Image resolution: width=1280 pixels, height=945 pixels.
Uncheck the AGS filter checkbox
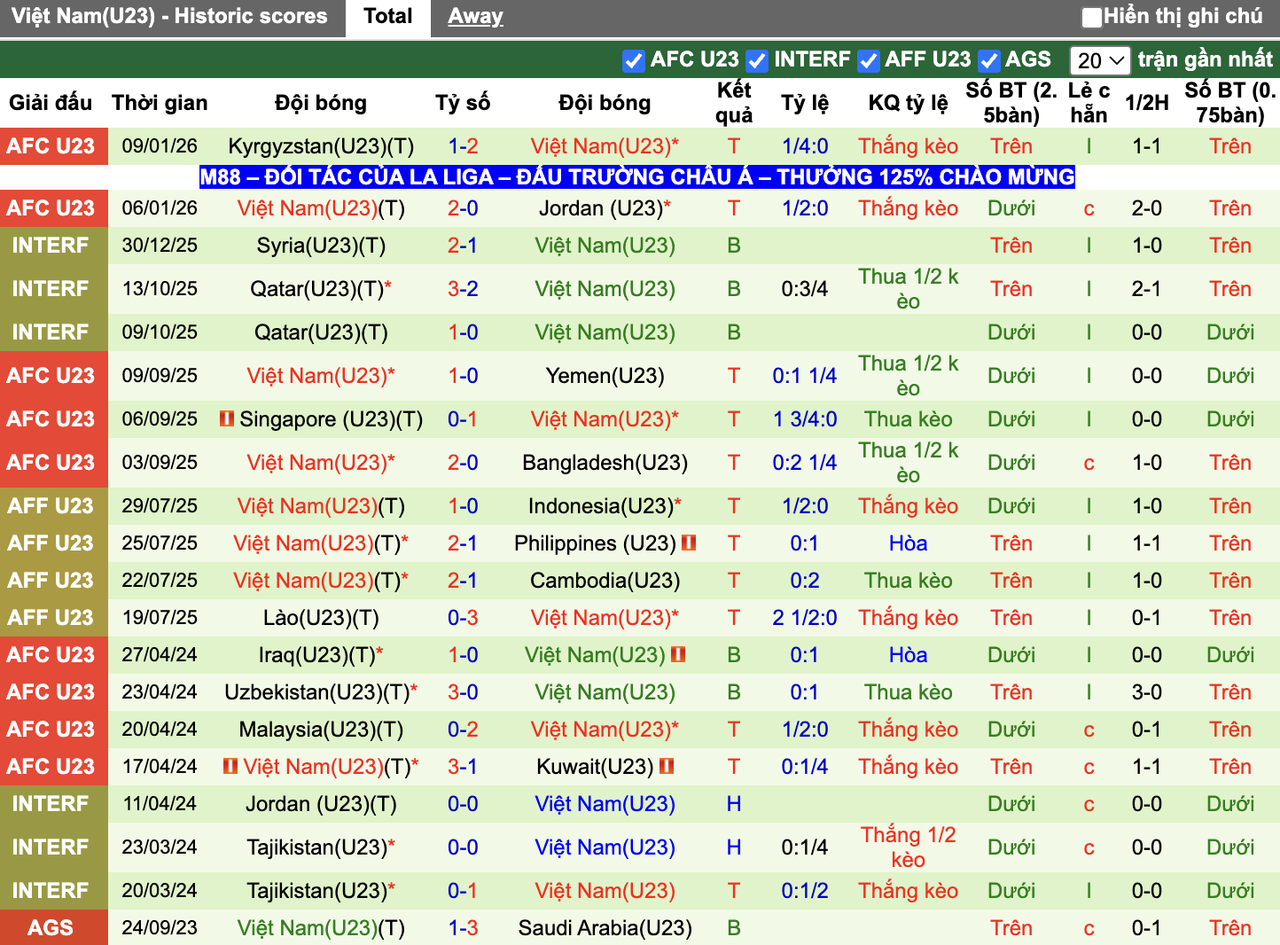988,60
